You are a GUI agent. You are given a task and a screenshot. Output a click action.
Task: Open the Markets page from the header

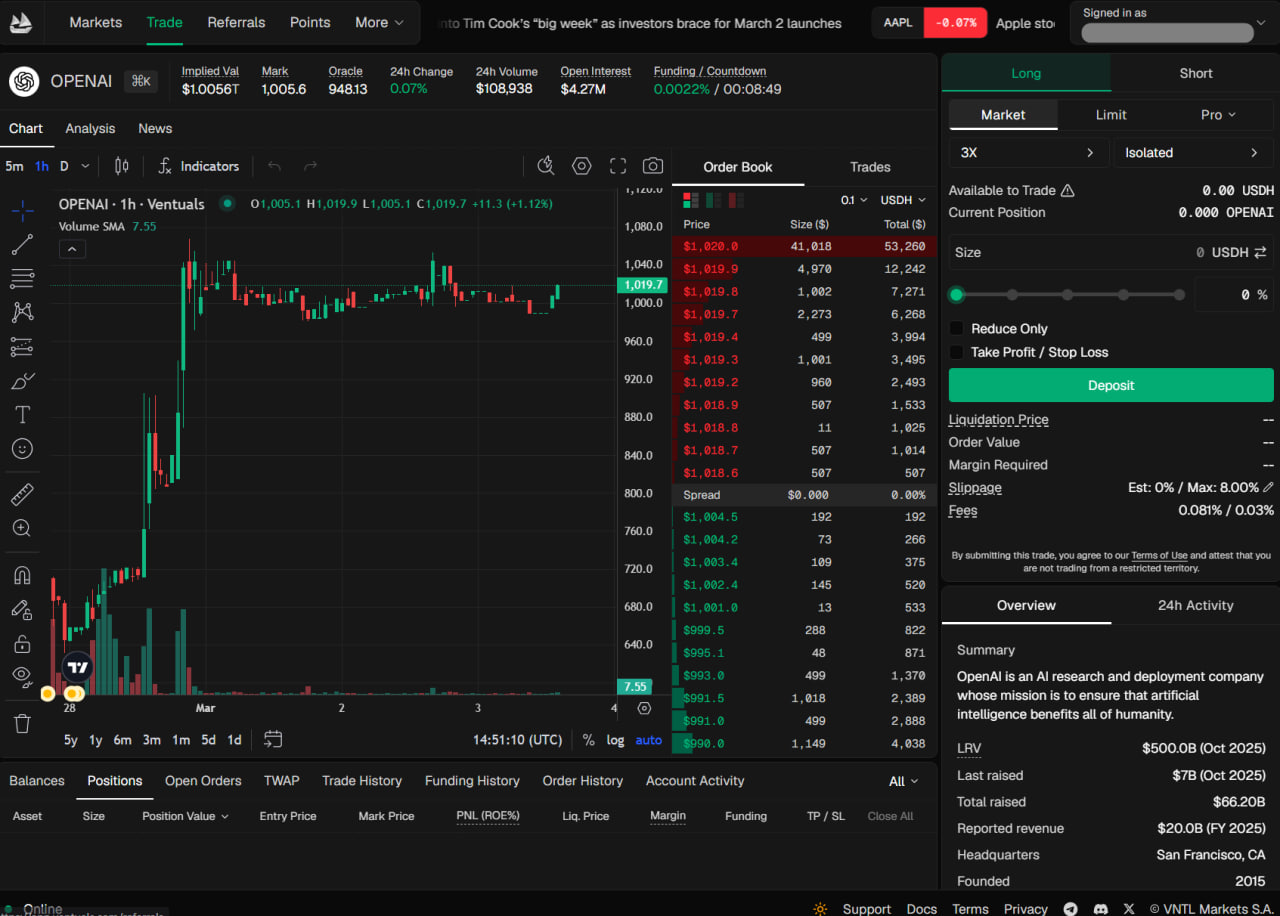[x=96, y=22]
